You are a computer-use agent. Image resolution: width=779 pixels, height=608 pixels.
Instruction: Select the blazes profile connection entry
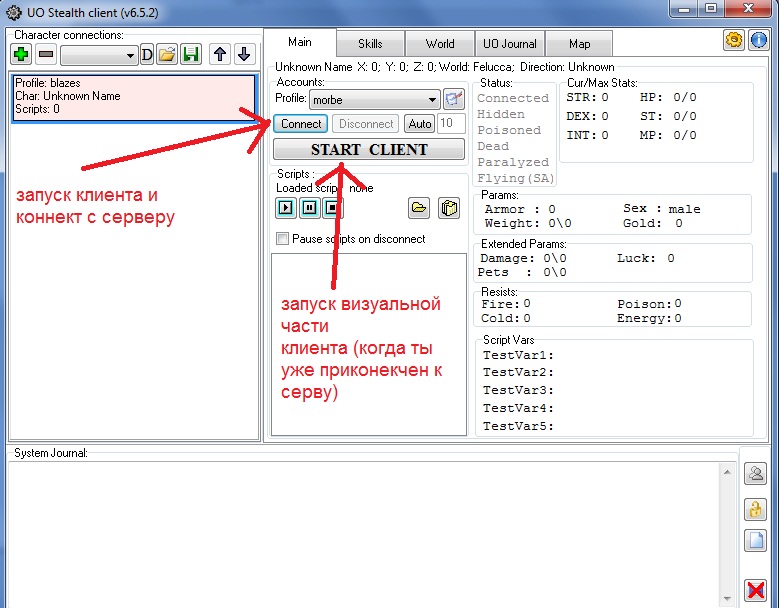pos(134,97)
